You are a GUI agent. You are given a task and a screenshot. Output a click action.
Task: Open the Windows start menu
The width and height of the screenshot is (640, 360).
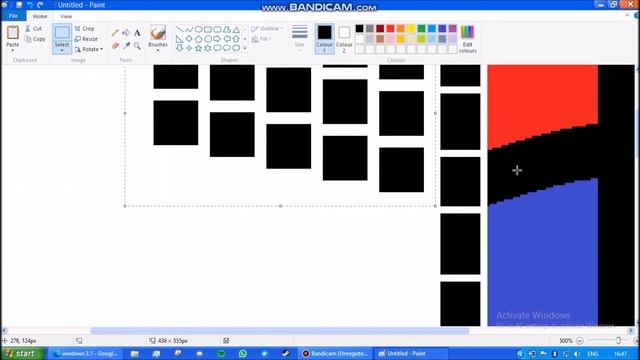tap(22, 353)
